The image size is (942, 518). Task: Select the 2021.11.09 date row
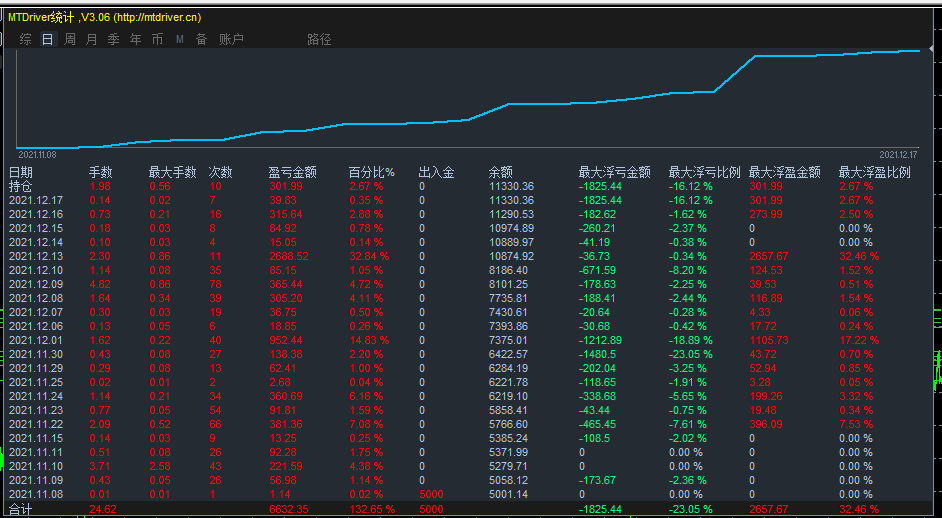coord(36,480)
